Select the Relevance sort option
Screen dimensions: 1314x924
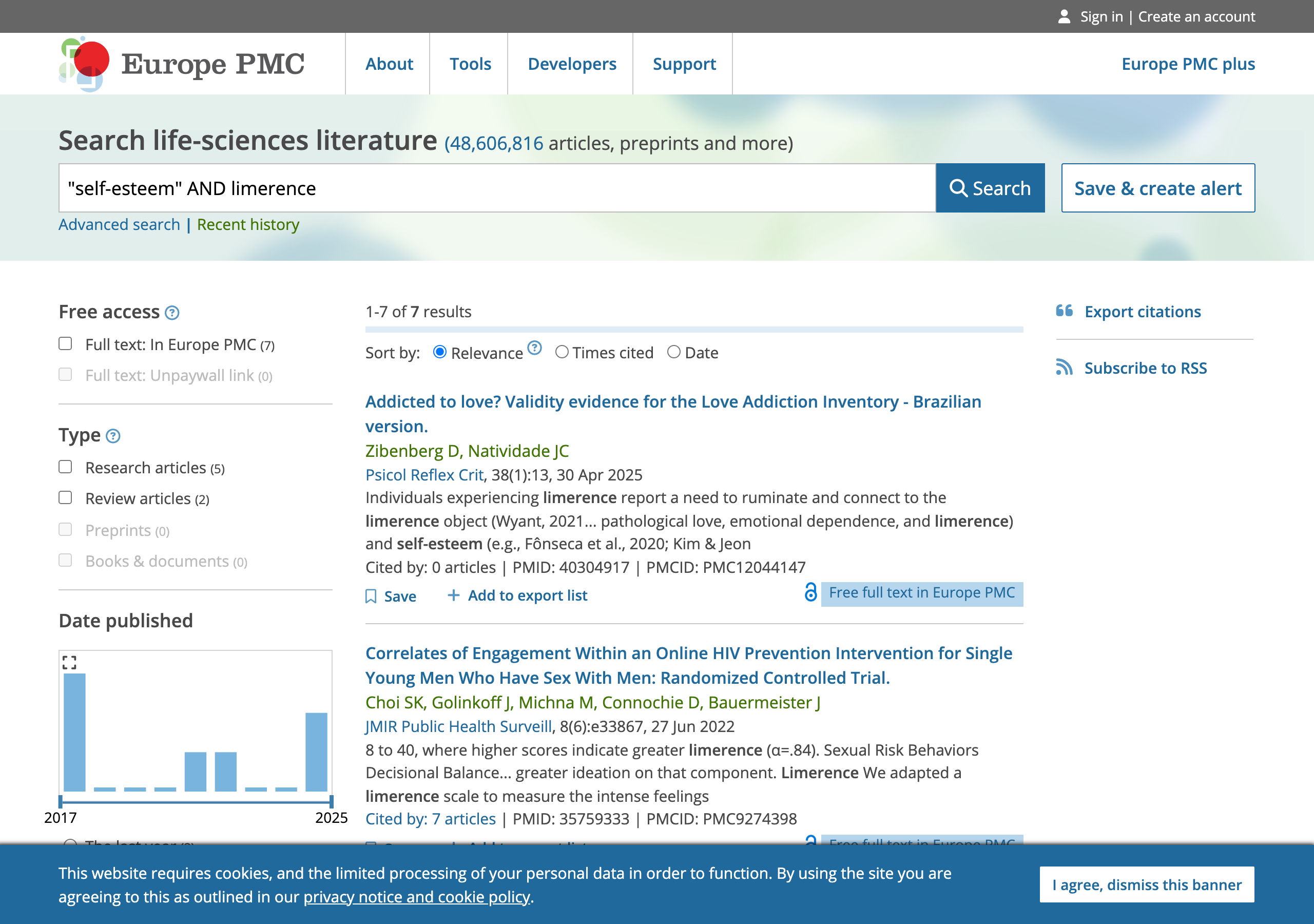pos(439,352)
